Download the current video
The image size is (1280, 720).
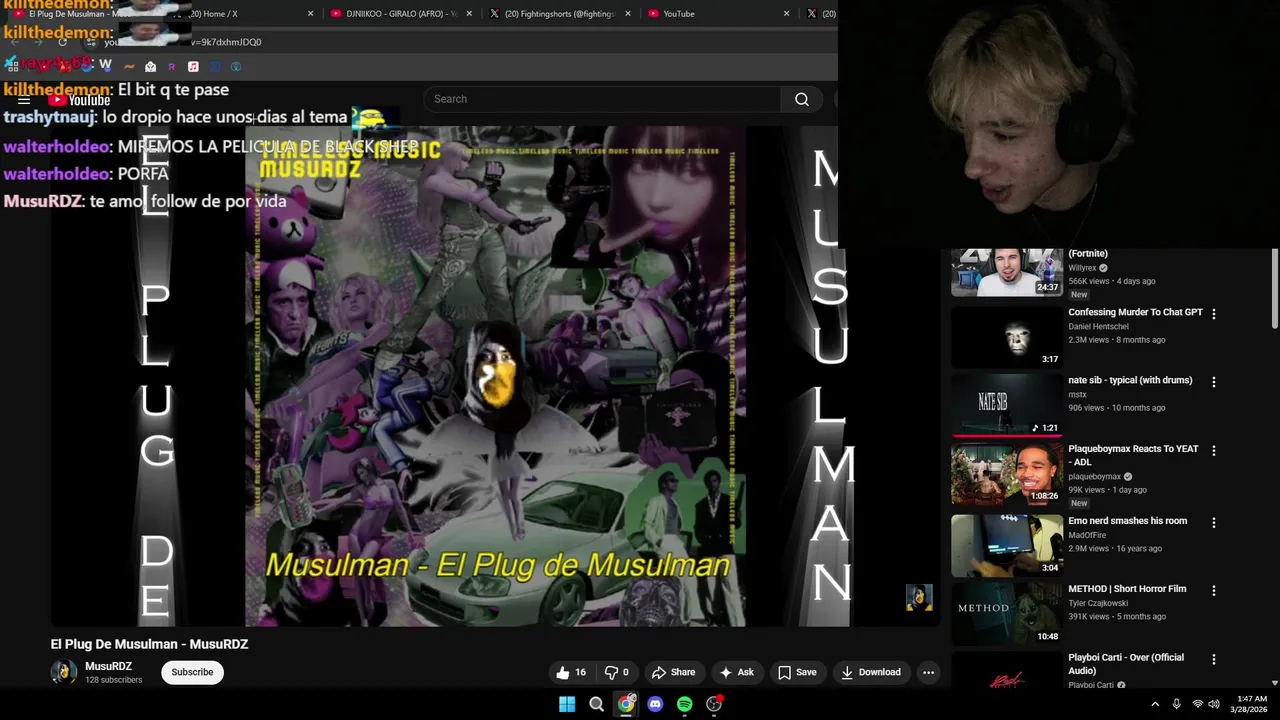870,672
